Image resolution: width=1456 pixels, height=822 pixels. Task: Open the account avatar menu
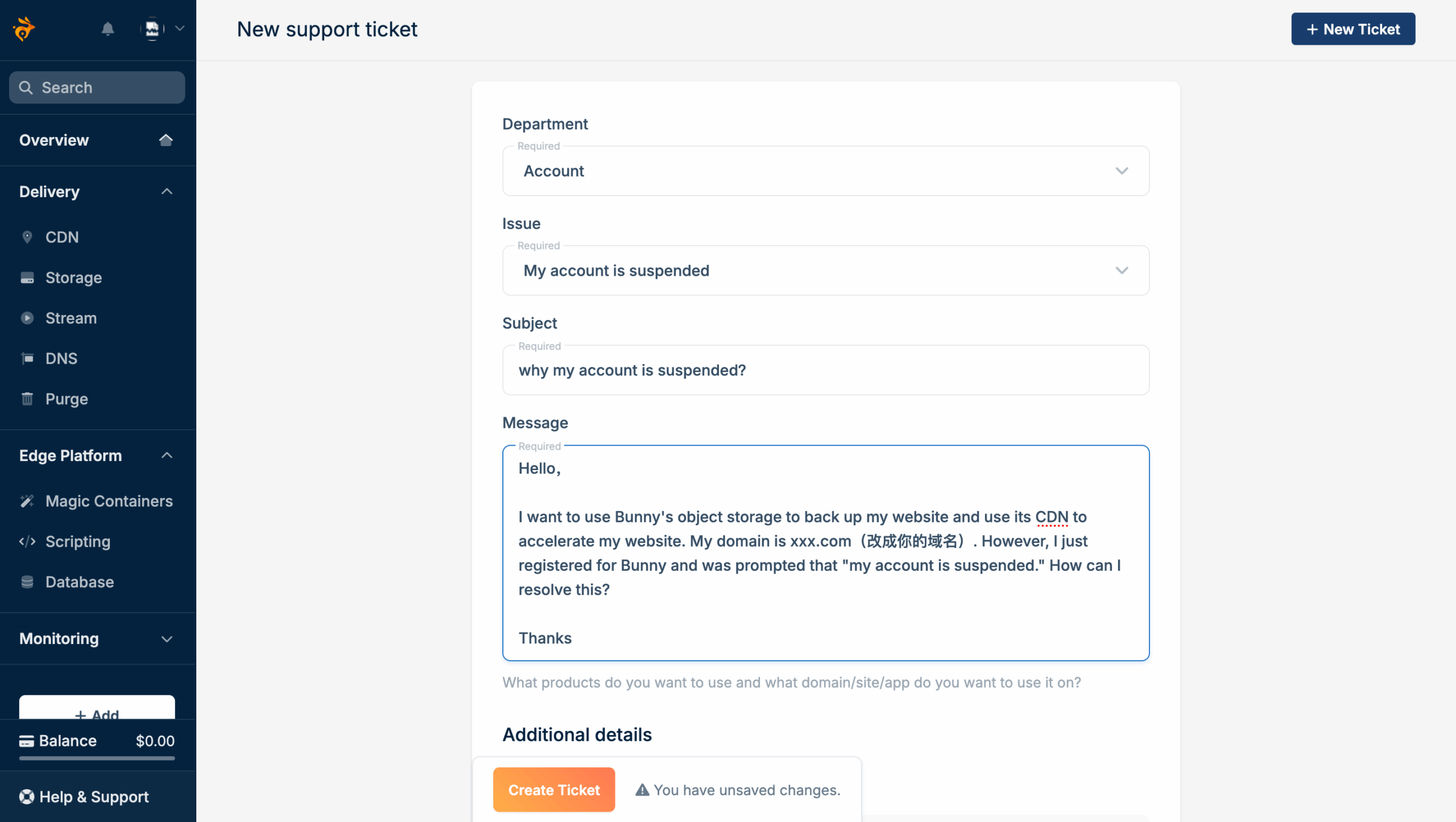(152, 29)
